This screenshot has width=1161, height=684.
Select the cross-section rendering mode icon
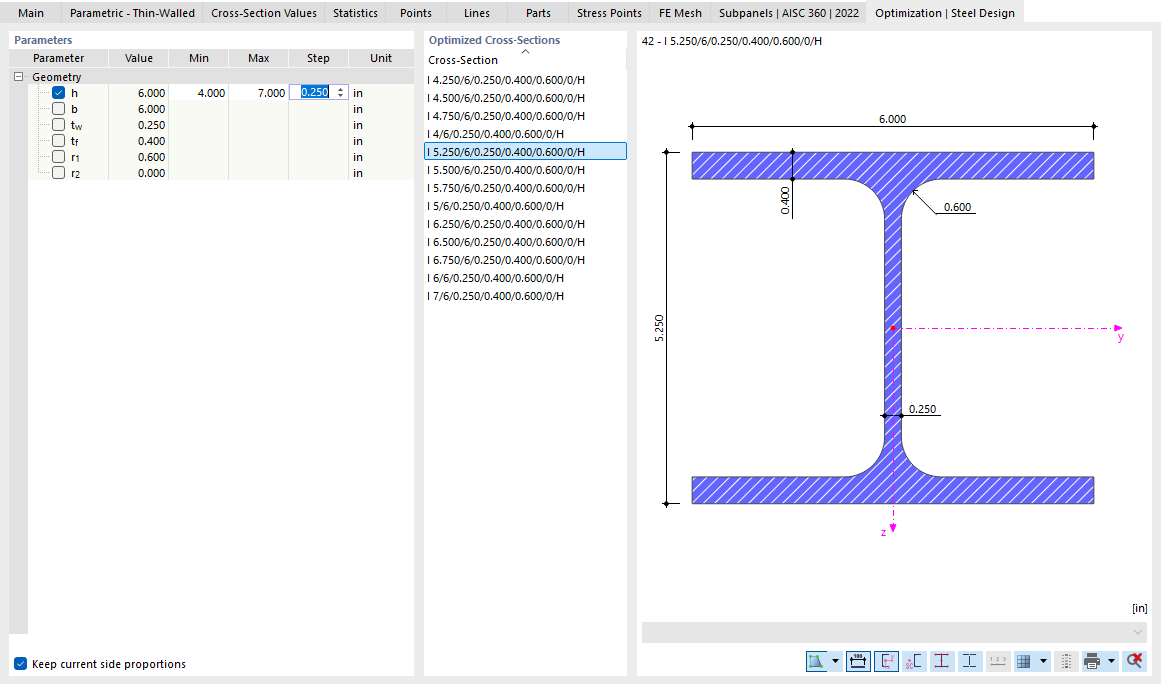(816, 661)
